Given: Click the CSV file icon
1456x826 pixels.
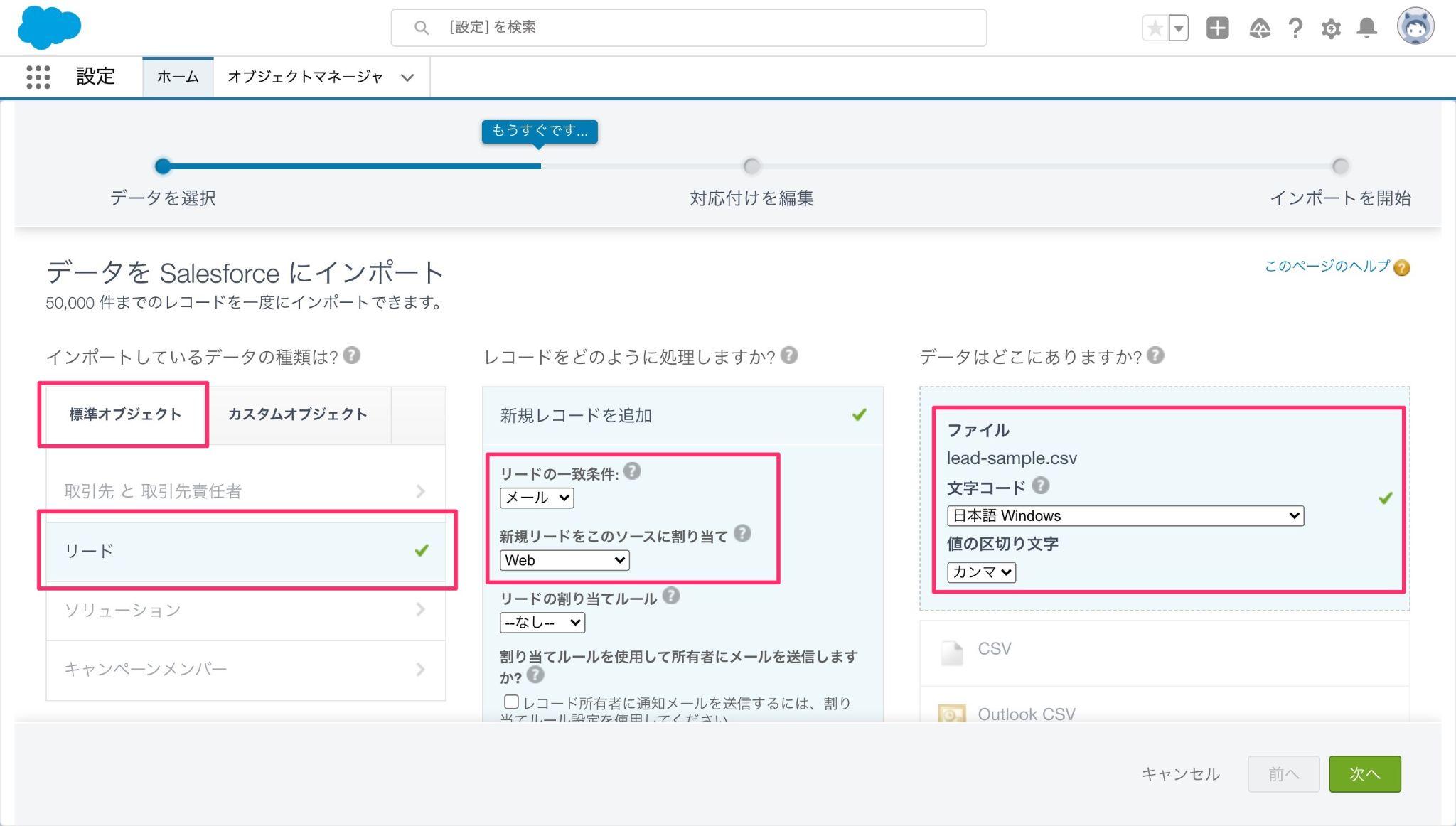Looking at the screenshot, I should pos(952,653).
